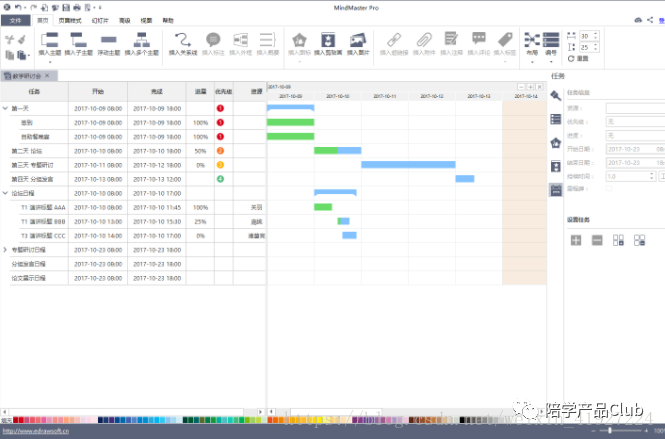Click Insert Picture (插入图片) icon
Viewport: 665px width, 439px height.
tap(358, 40)
